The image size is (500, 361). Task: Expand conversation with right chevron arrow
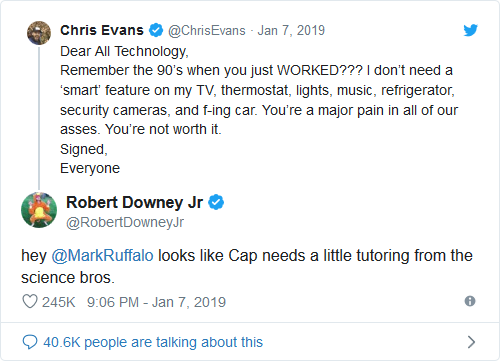point(471,342)
